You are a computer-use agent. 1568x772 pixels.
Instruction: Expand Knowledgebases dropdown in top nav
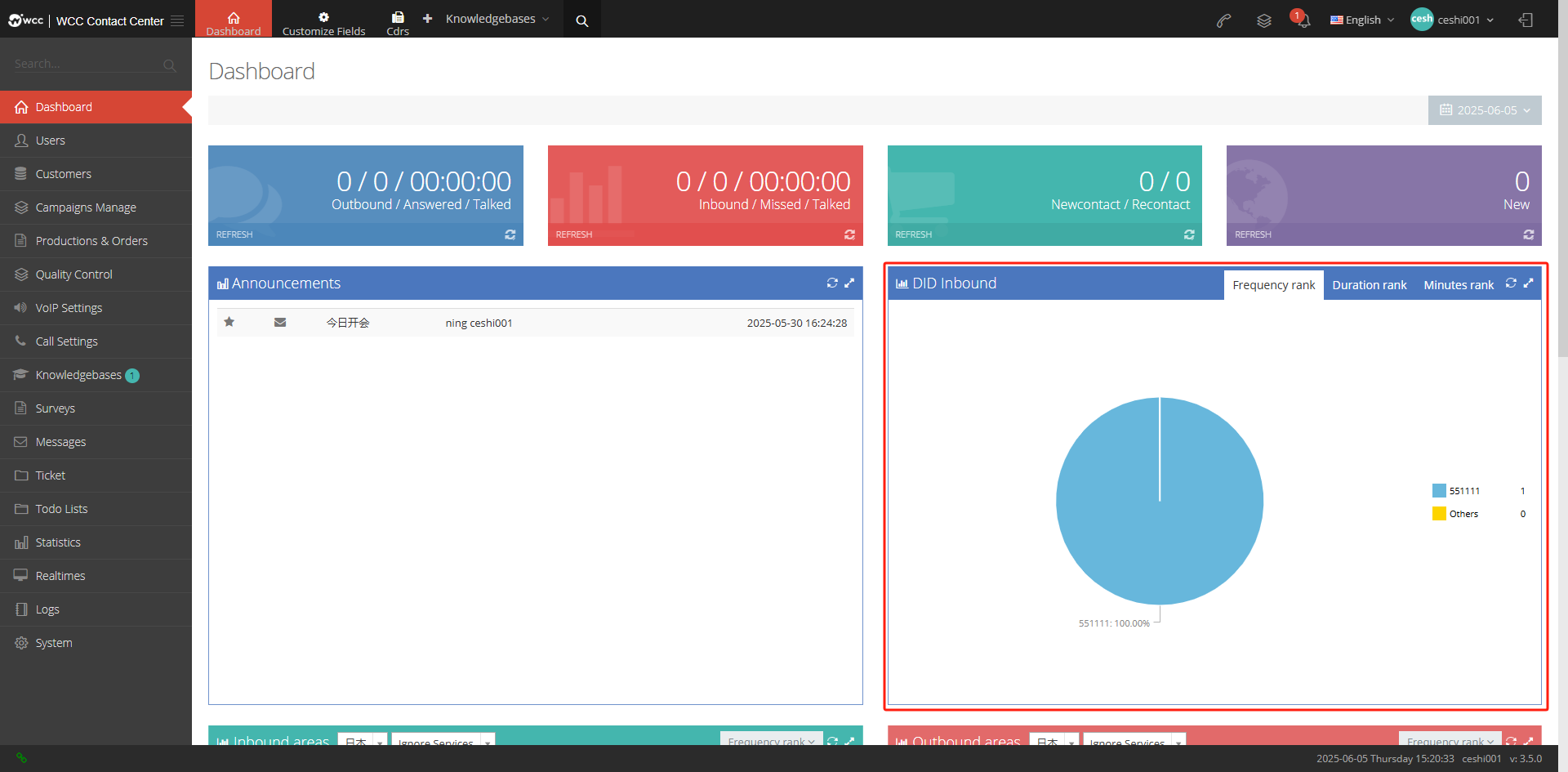[x=497, y=19]
